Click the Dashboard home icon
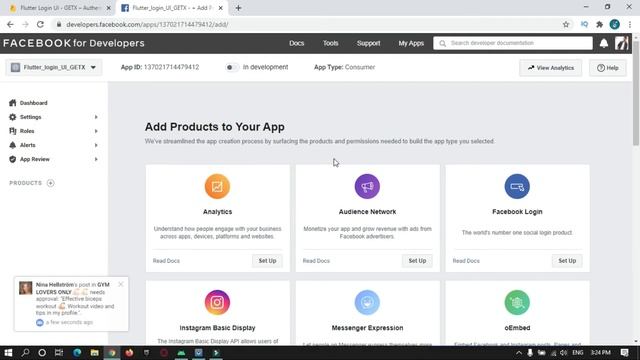The image size is (640, 360). pyautogui.click(x=13, y=103)
